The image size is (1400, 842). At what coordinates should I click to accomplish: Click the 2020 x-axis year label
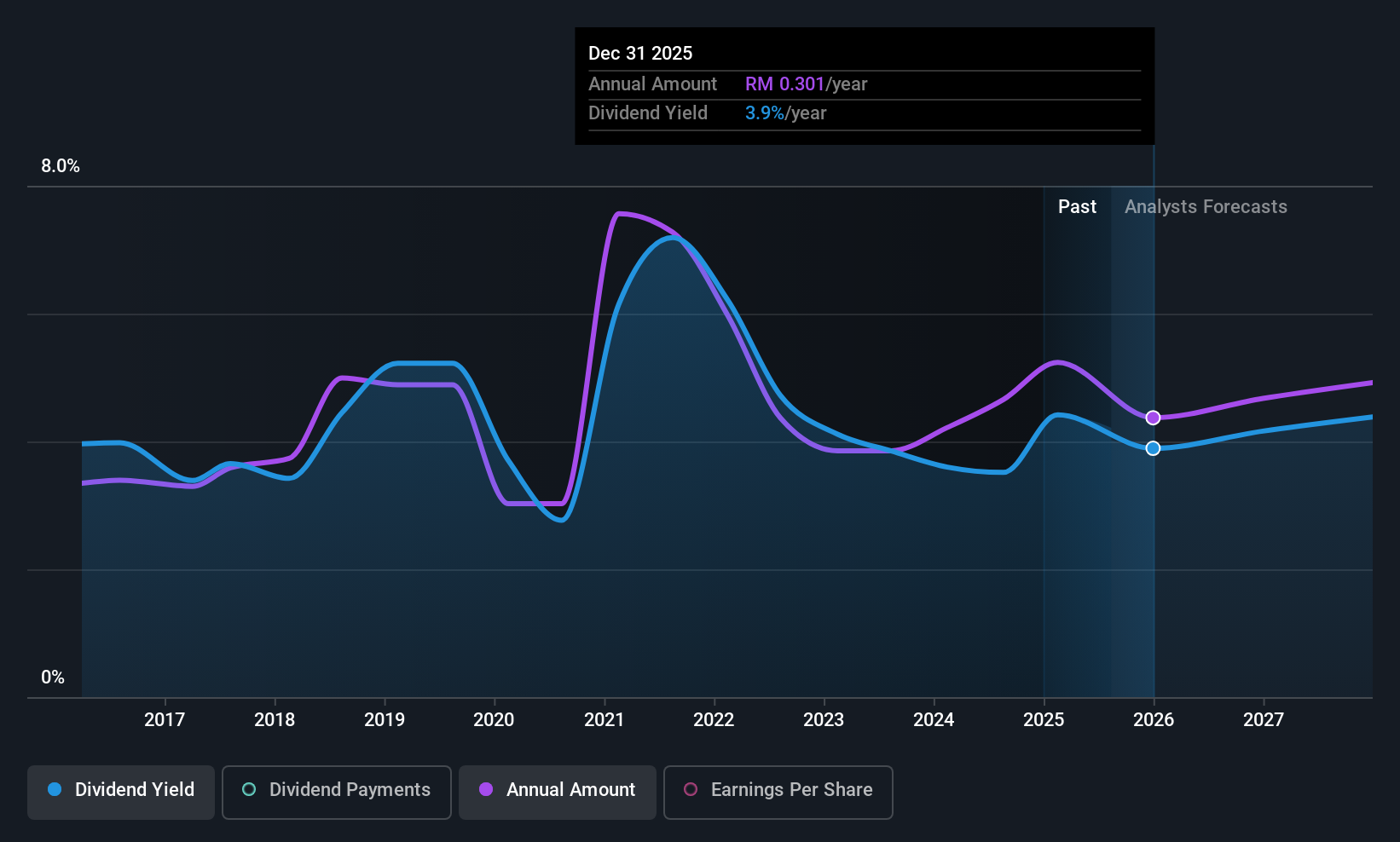(494, 720)
